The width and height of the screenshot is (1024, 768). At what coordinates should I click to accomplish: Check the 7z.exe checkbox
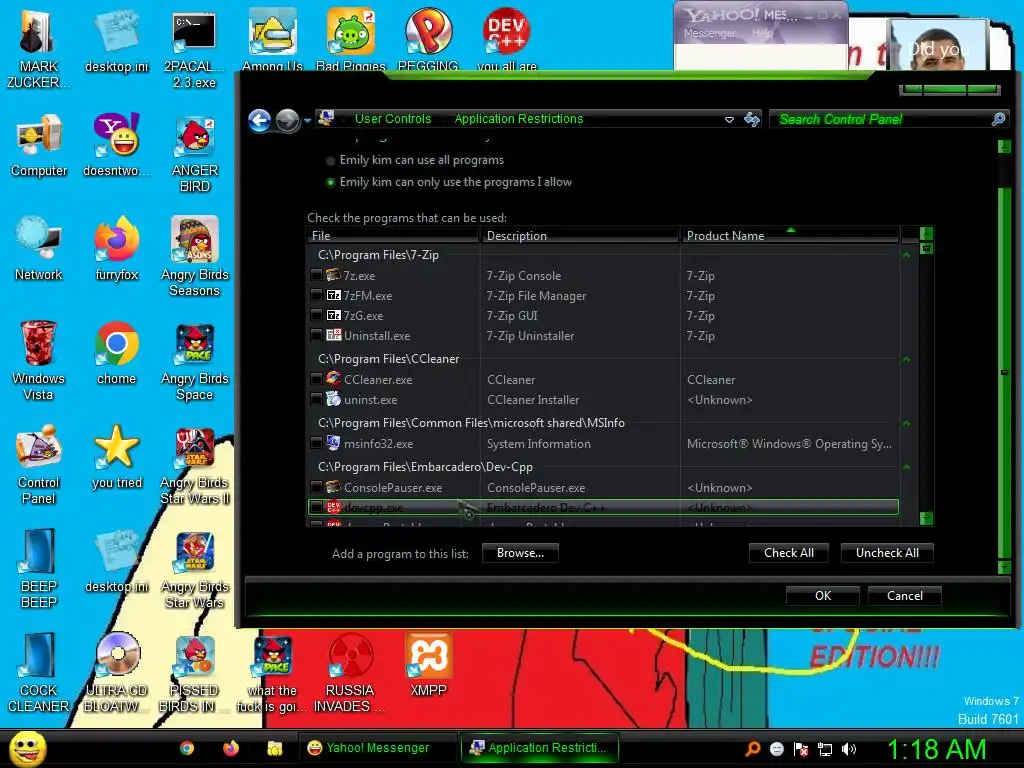point(317,276)
